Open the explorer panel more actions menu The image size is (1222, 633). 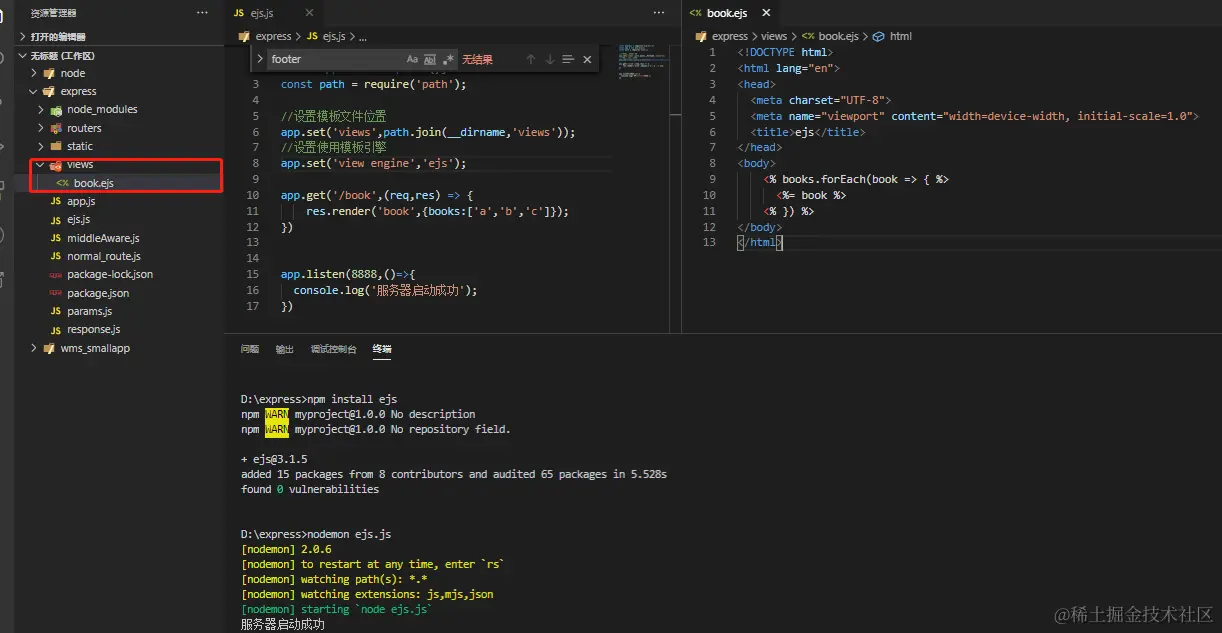coord(203,13)
